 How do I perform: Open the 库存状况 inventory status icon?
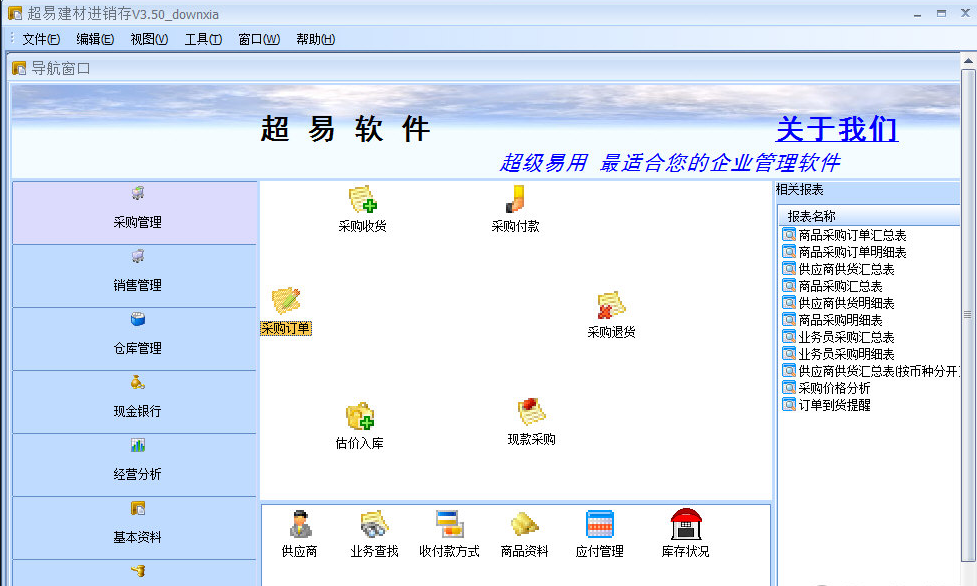[x=685, y=534]
